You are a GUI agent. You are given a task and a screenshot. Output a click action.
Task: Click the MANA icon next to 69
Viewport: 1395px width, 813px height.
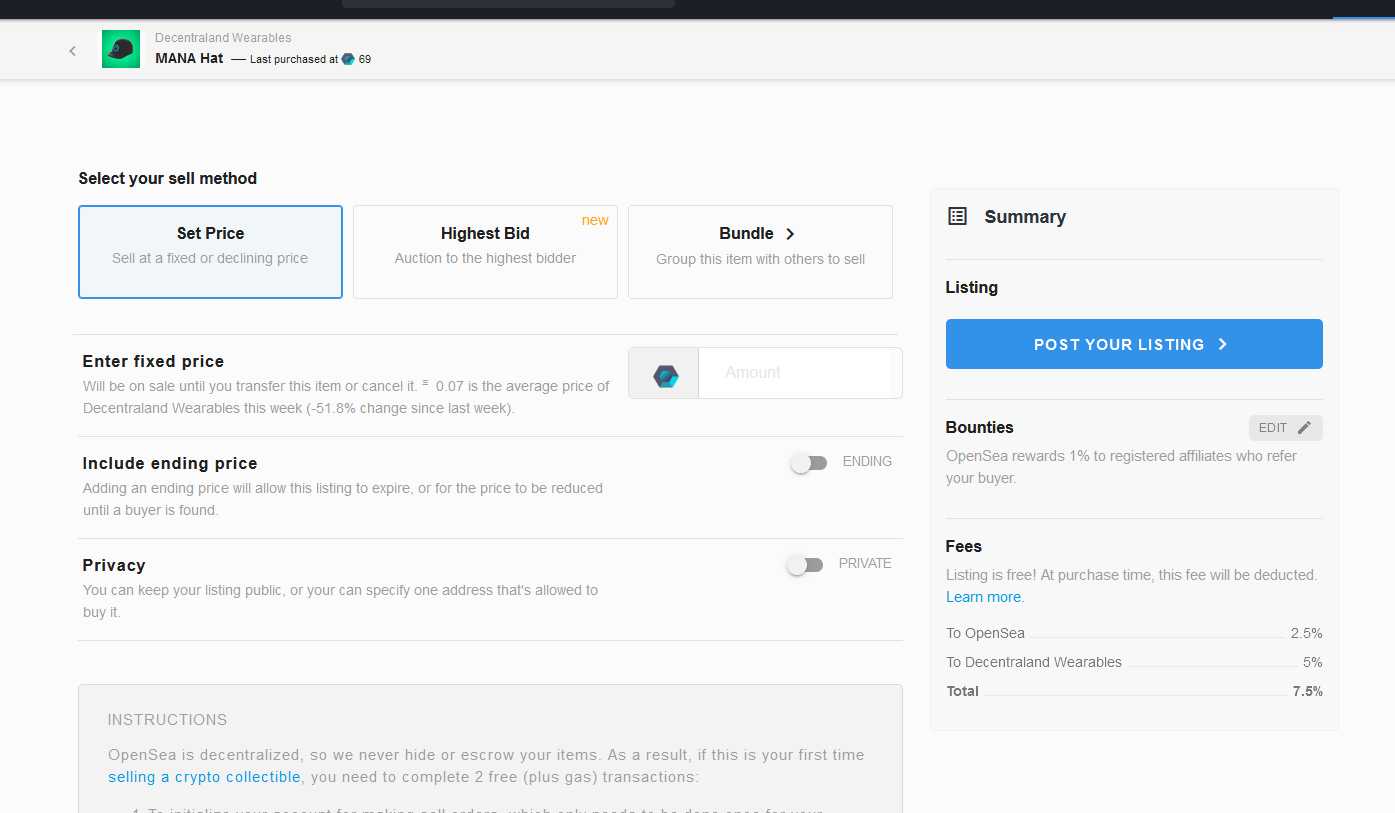click(348, 59)
